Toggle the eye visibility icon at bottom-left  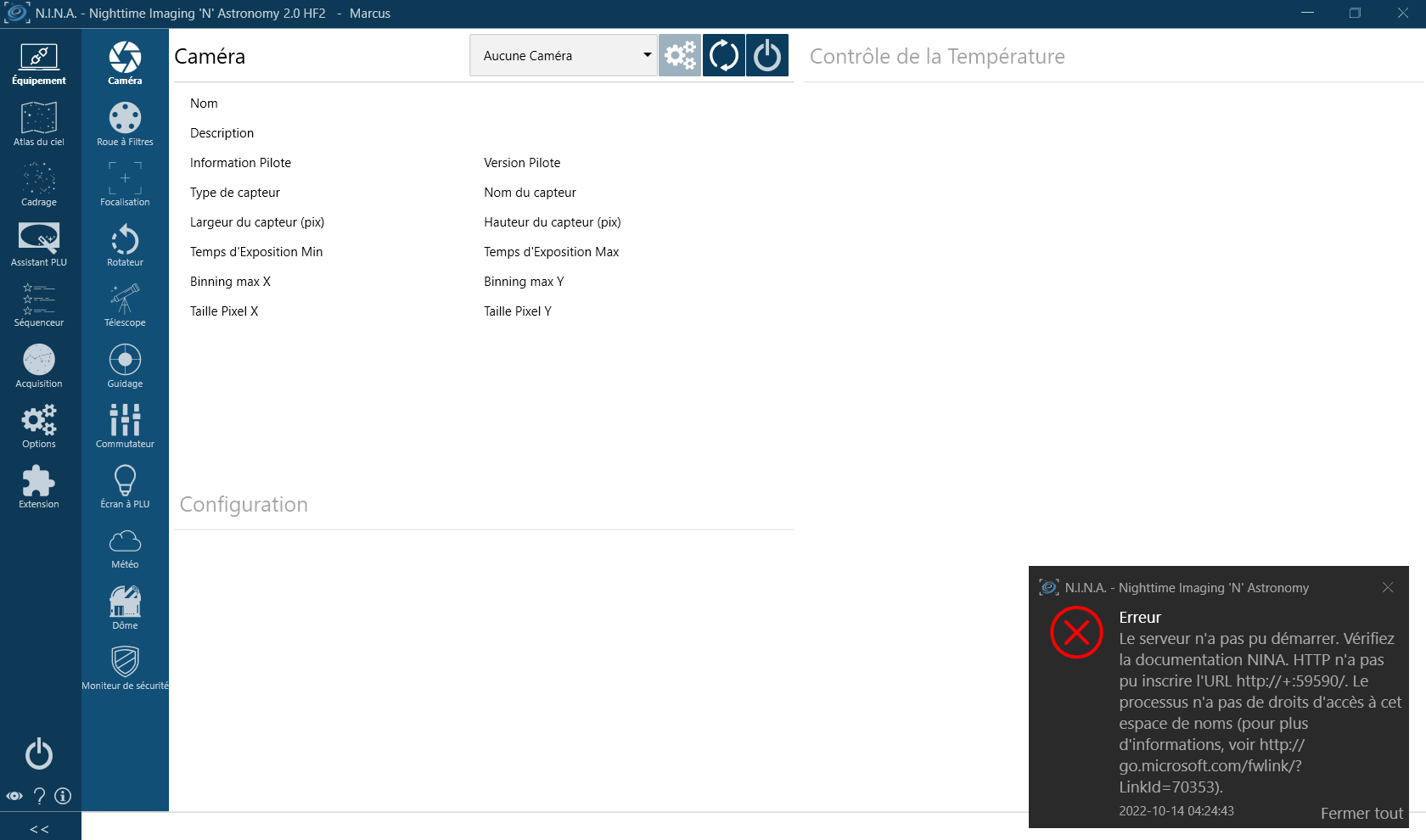click(x=14, y=796)
